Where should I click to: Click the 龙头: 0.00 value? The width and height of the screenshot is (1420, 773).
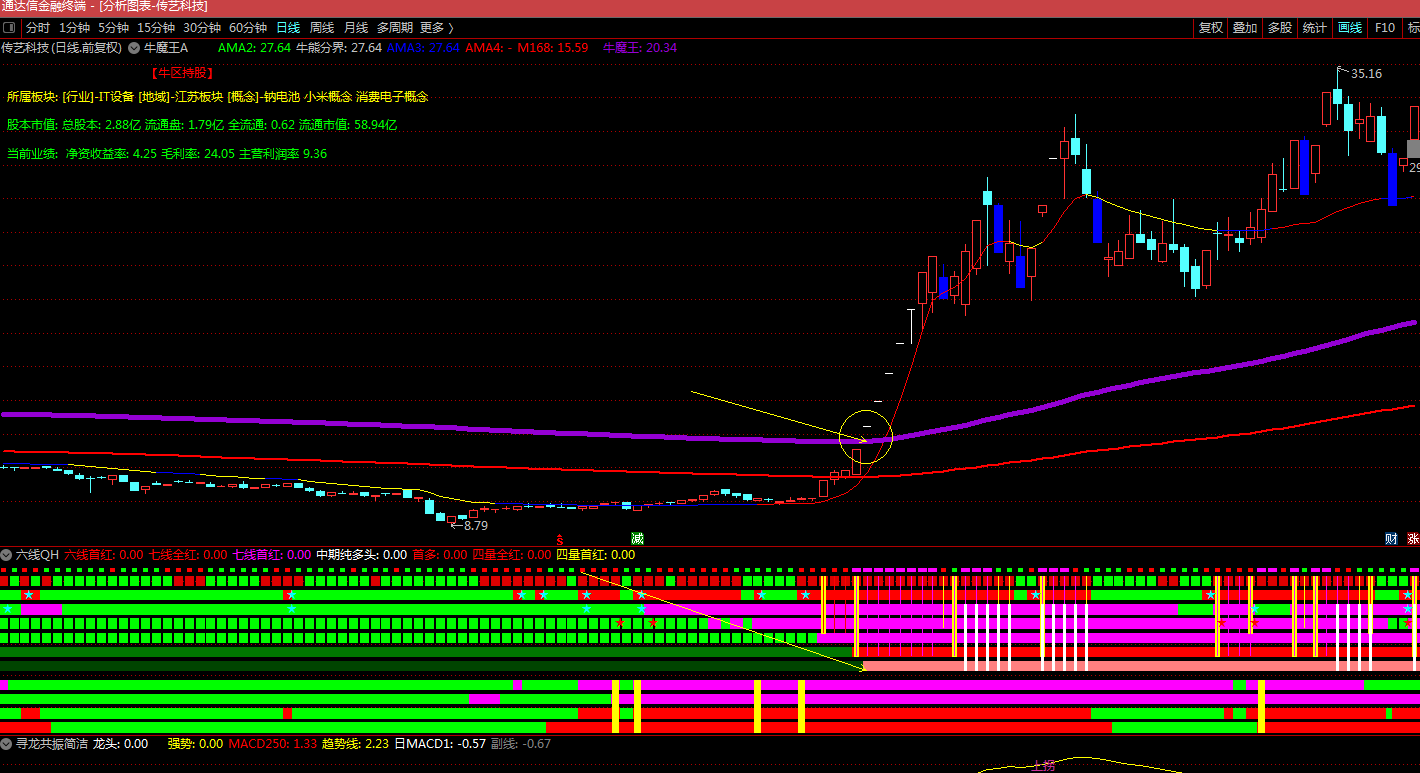point(120,744)
